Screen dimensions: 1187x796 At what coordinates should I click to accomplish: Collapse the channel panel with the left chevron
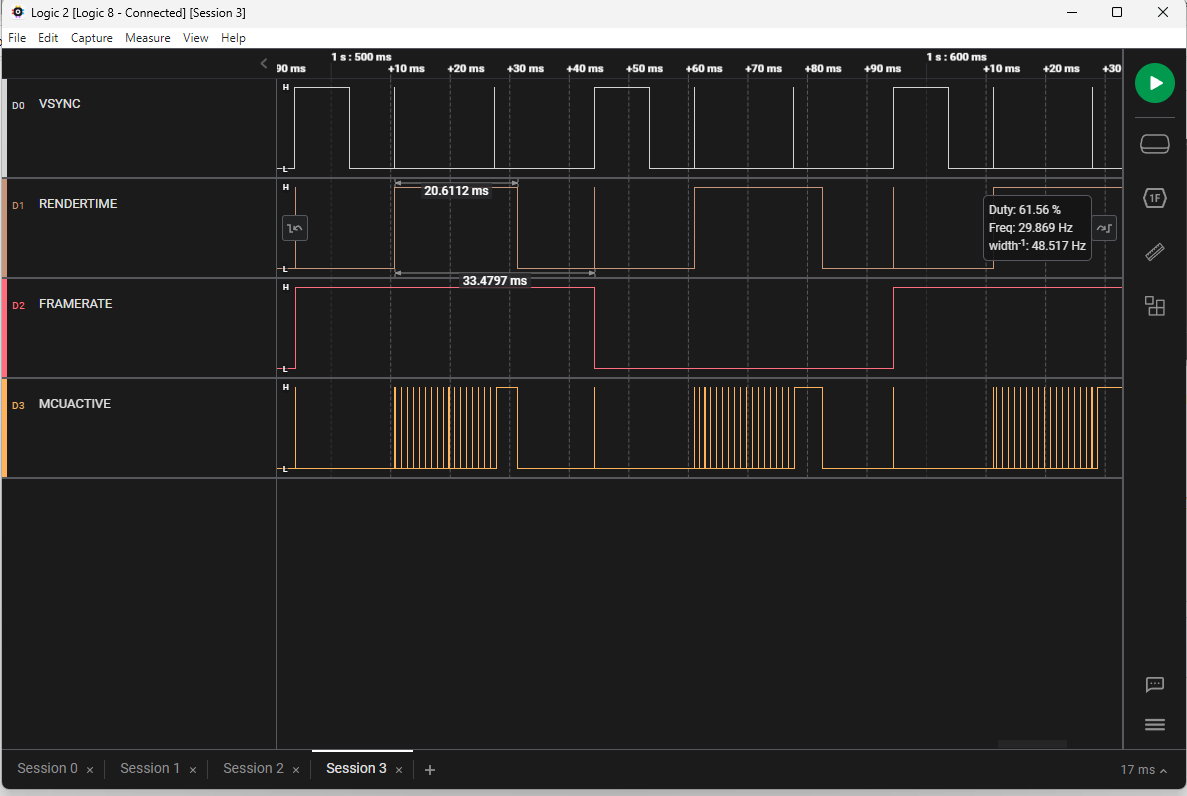[x=264, y=62]
